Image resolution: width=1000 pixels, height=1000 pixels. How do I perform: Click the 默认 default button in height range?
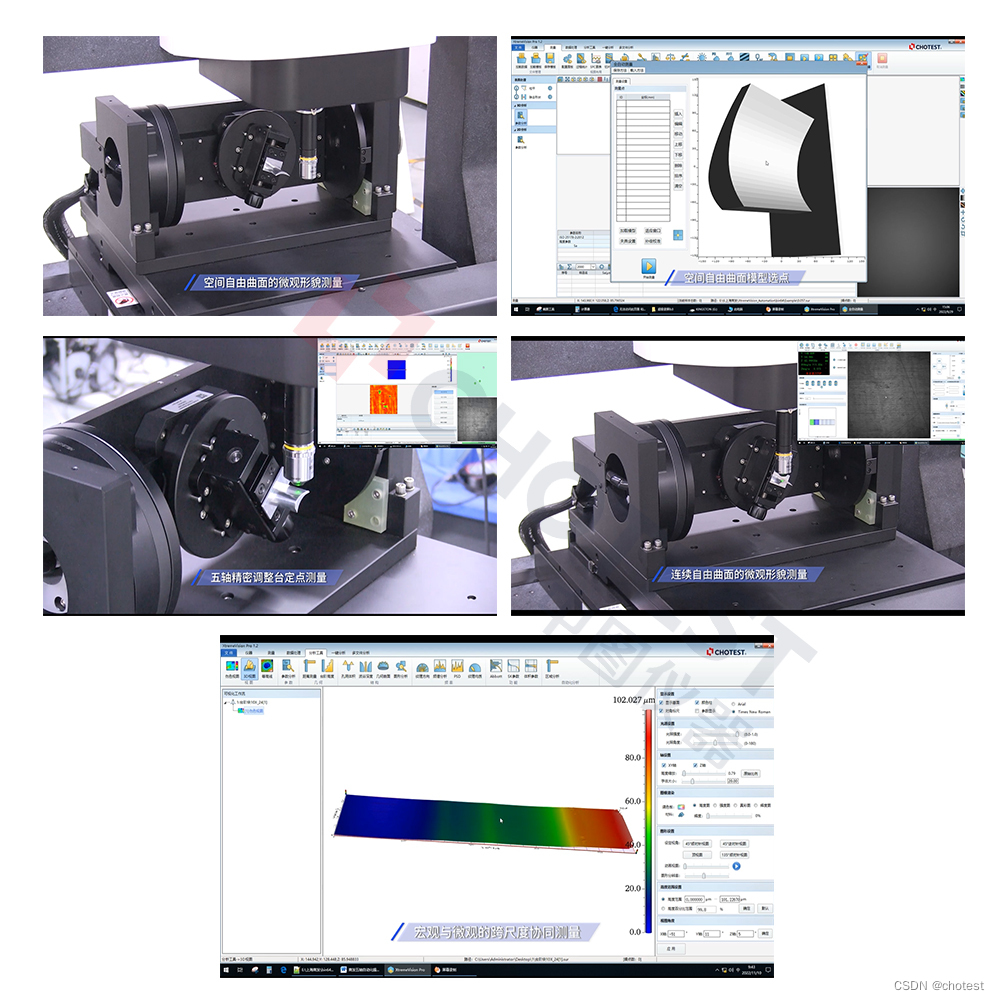click(765, 908)
